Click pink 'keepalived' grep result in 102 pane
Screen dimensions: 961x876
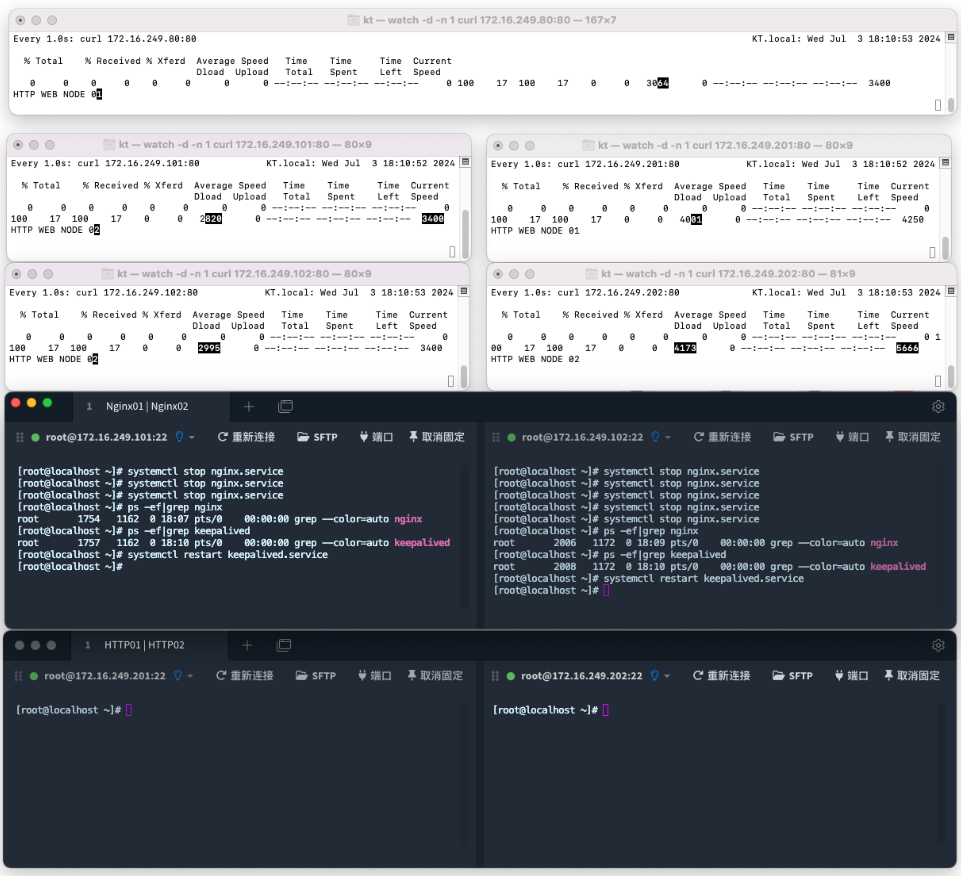pos(898,566)
